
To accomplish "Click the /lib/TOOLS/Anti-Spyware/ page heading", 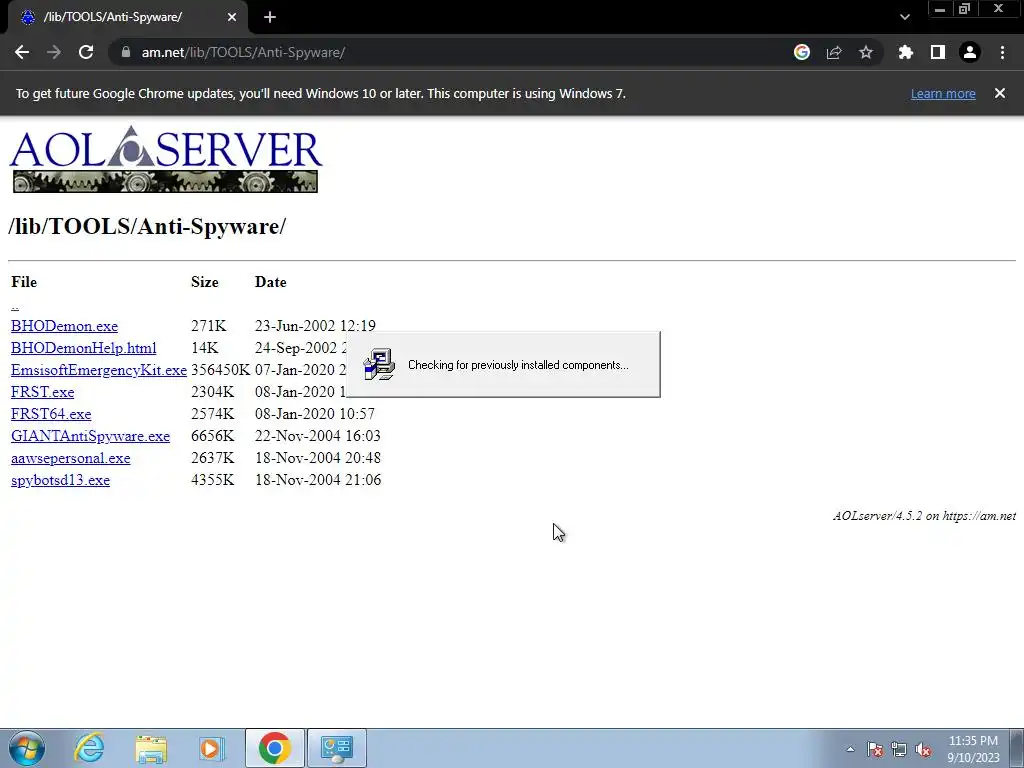I will coord(147,227).
